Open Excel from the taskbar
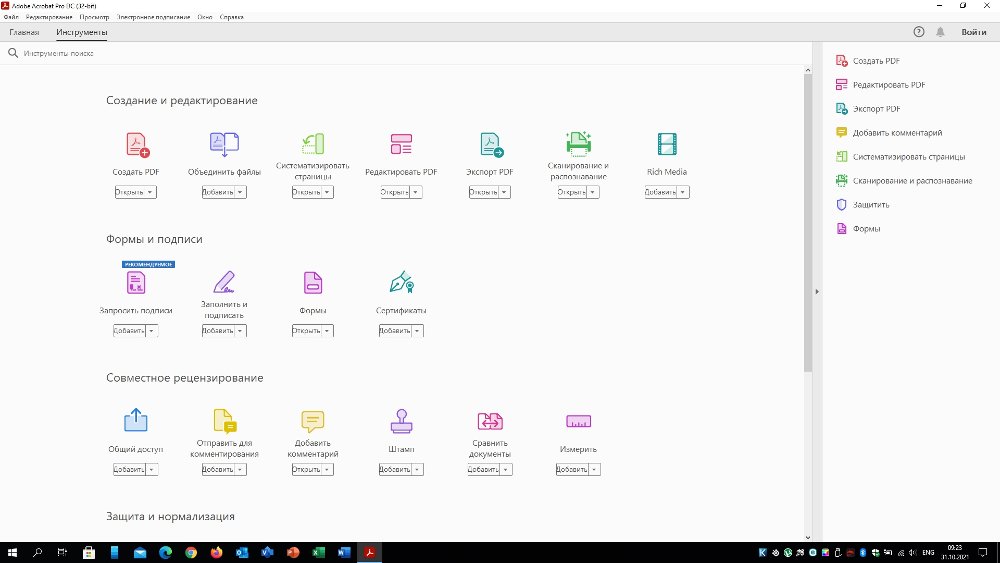 [x=318, y=552]
